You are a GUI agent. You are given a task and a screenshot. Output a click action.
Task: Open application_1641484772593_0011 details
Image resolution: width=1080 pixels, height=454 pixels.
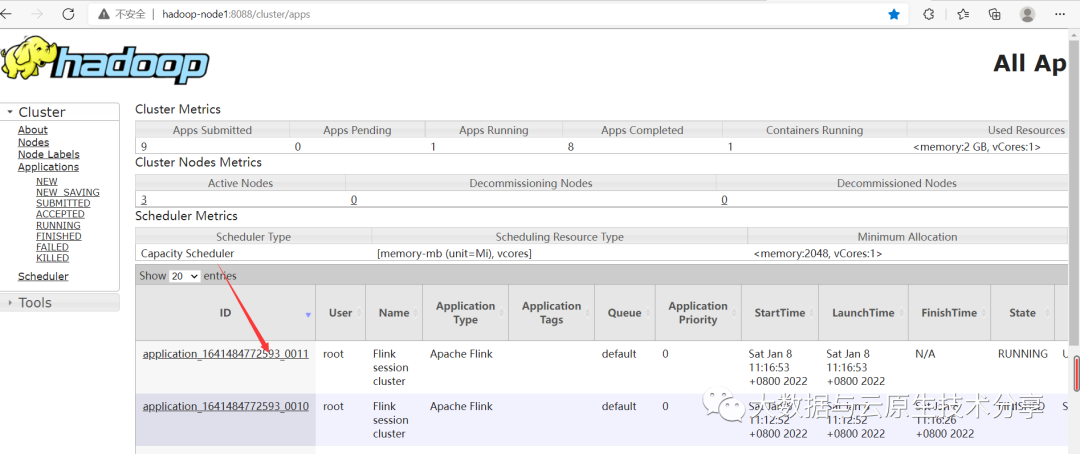click(225, 353)
